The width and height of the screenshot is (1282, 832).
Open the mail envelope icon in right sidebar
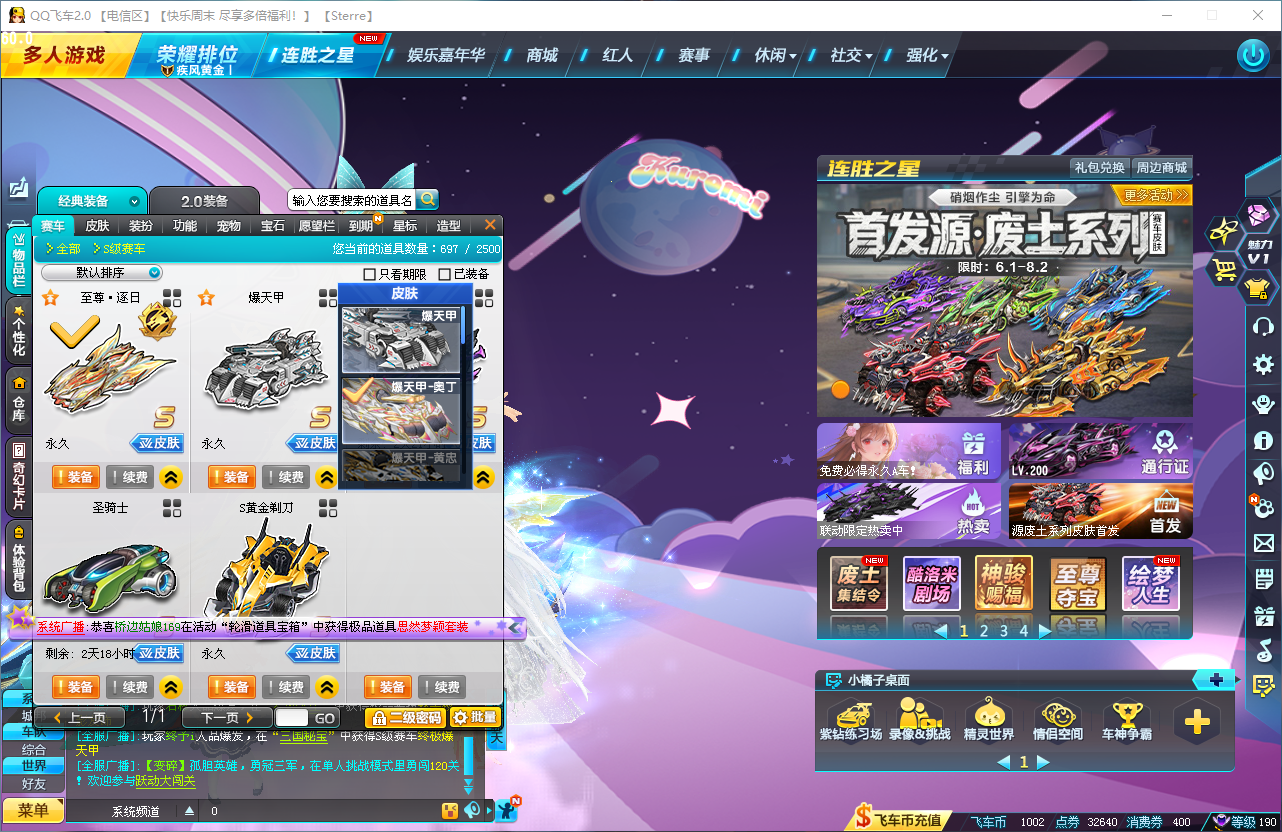[x=1263, y=543]
